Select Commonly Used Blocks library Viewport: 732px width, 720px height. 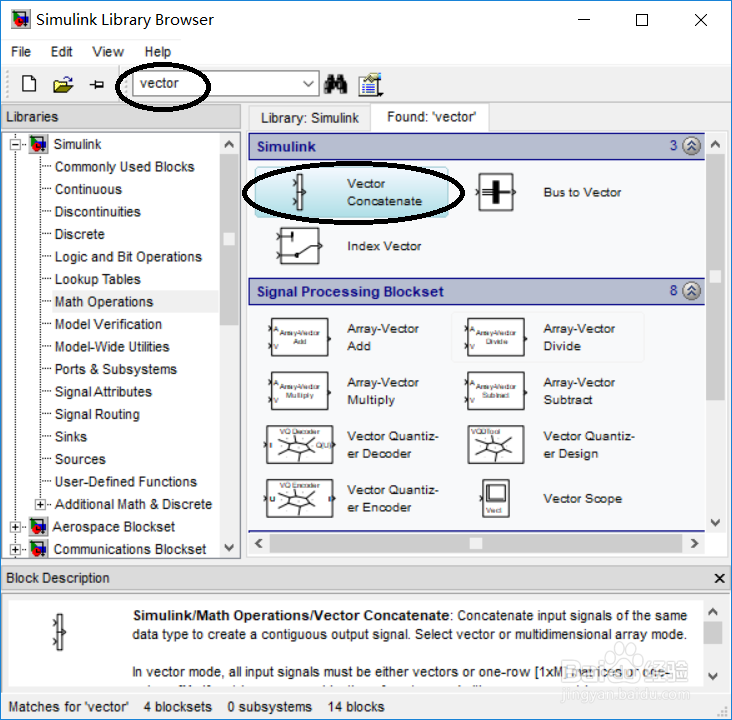point(124,167)
